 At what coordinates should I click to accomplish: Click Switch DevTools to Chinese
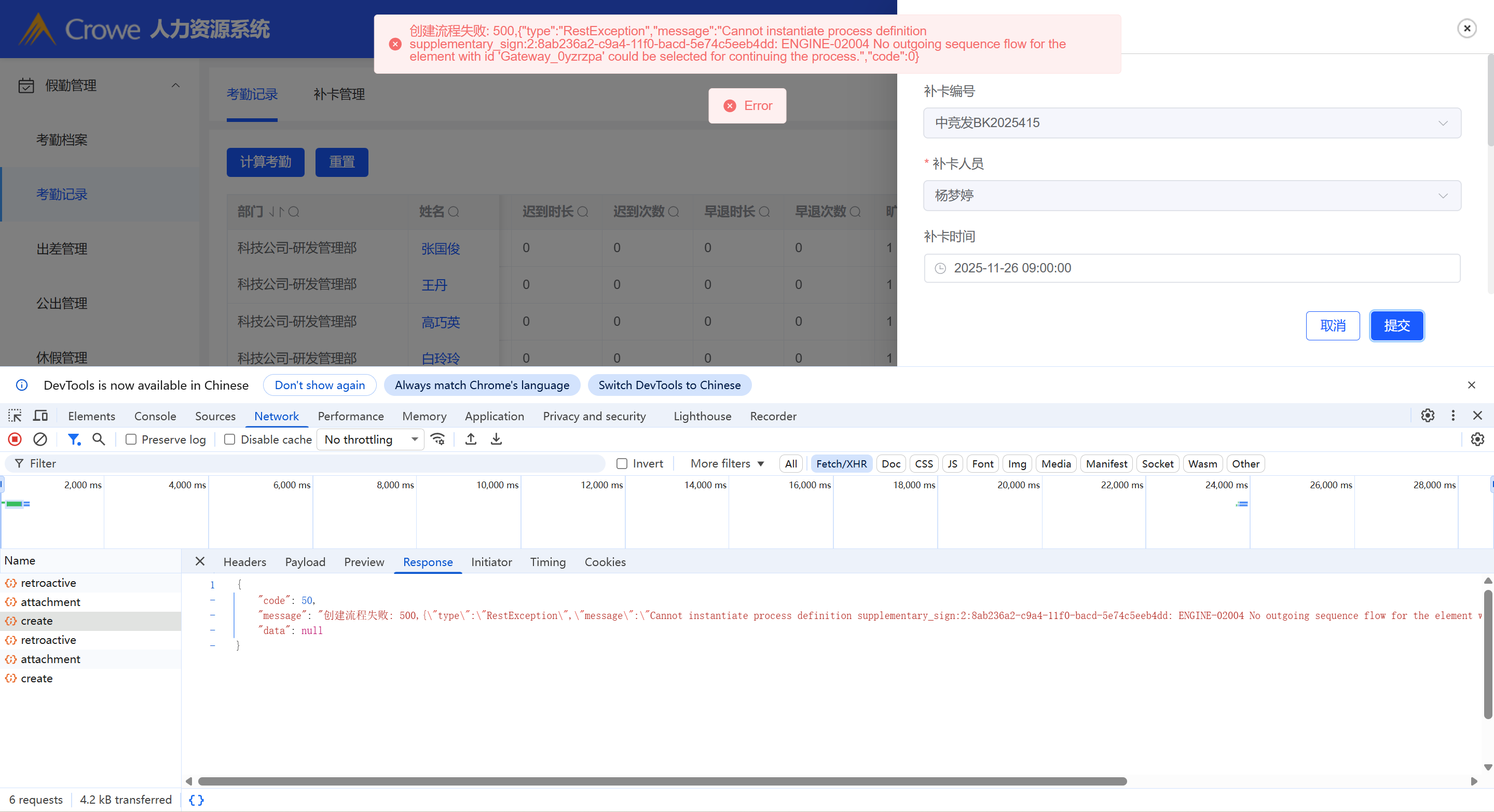669,385
